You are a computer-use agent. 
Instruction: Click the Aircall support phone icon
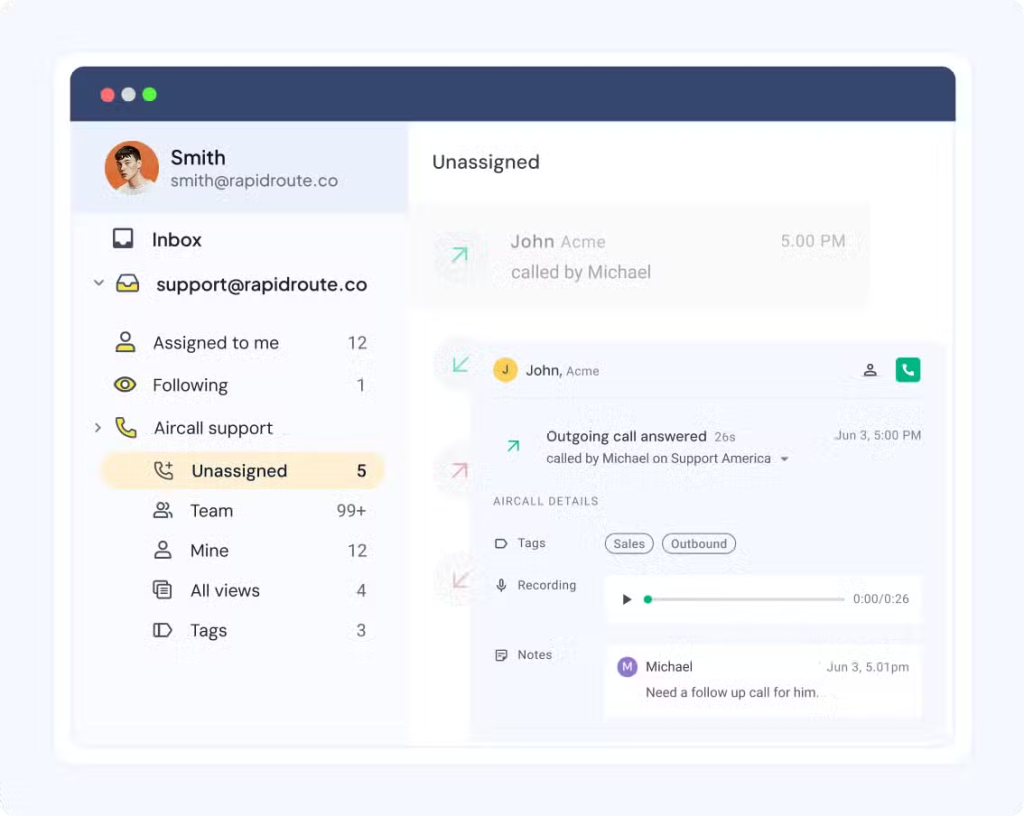(x=124, y=427)
